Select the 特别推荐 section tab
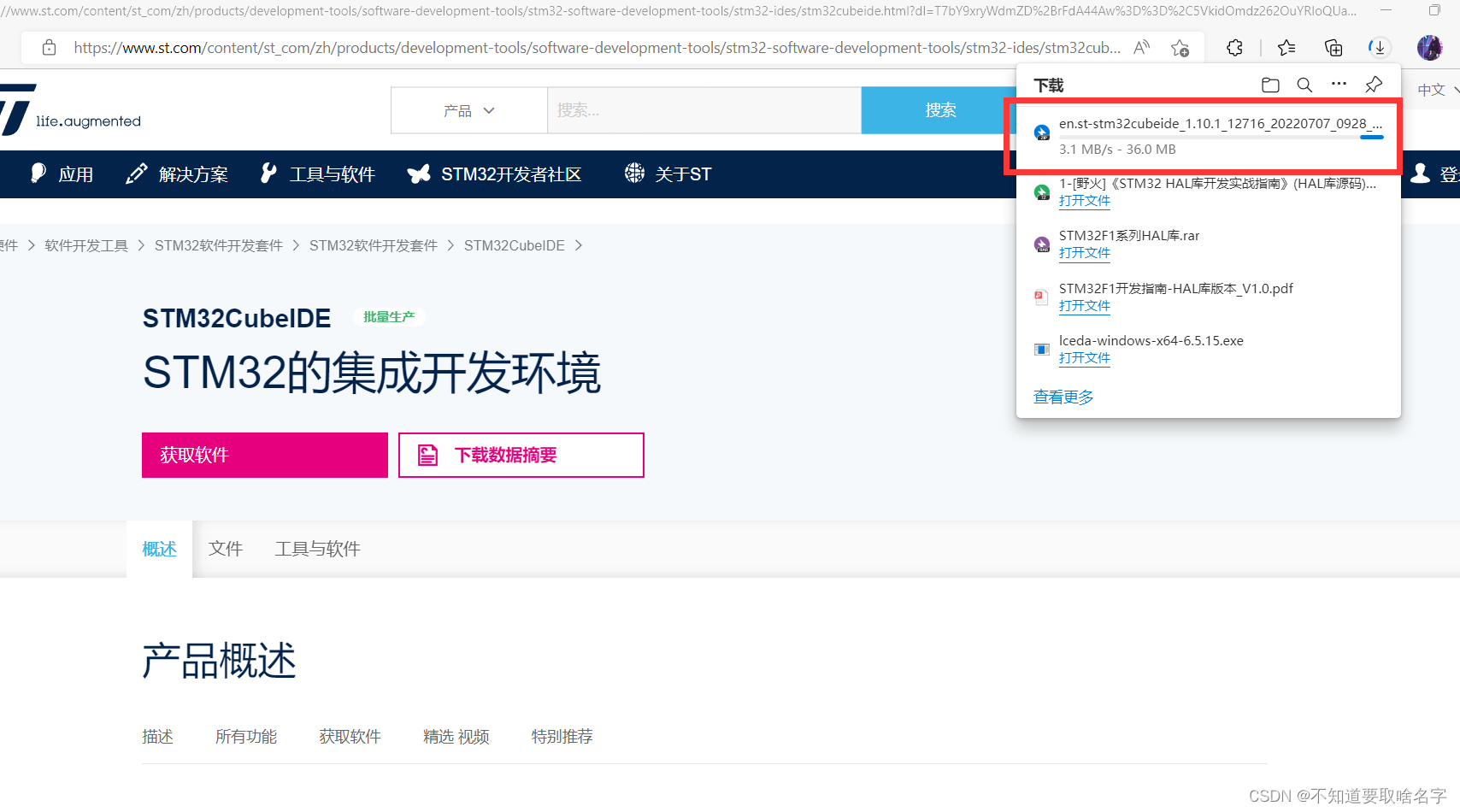The image size is (1460, 812). point(562,737)
